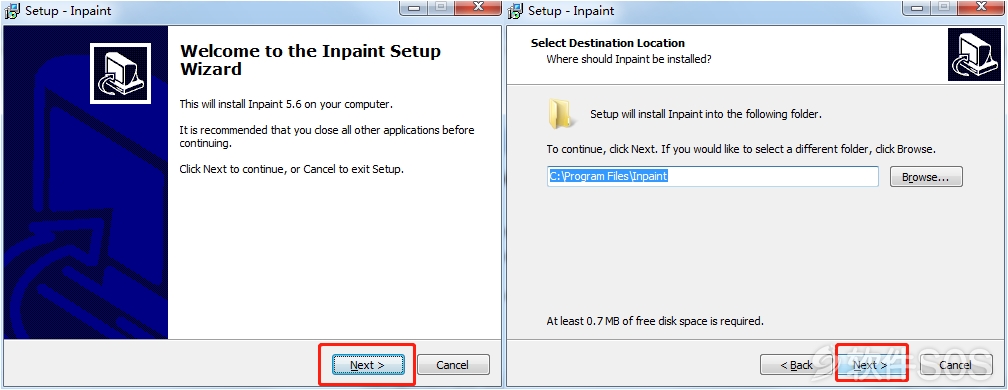This screenshot has width=1008, height=390.
Task: Click the Welcome to the Inpaint Setup heading
Action: [x=310, y=60]
